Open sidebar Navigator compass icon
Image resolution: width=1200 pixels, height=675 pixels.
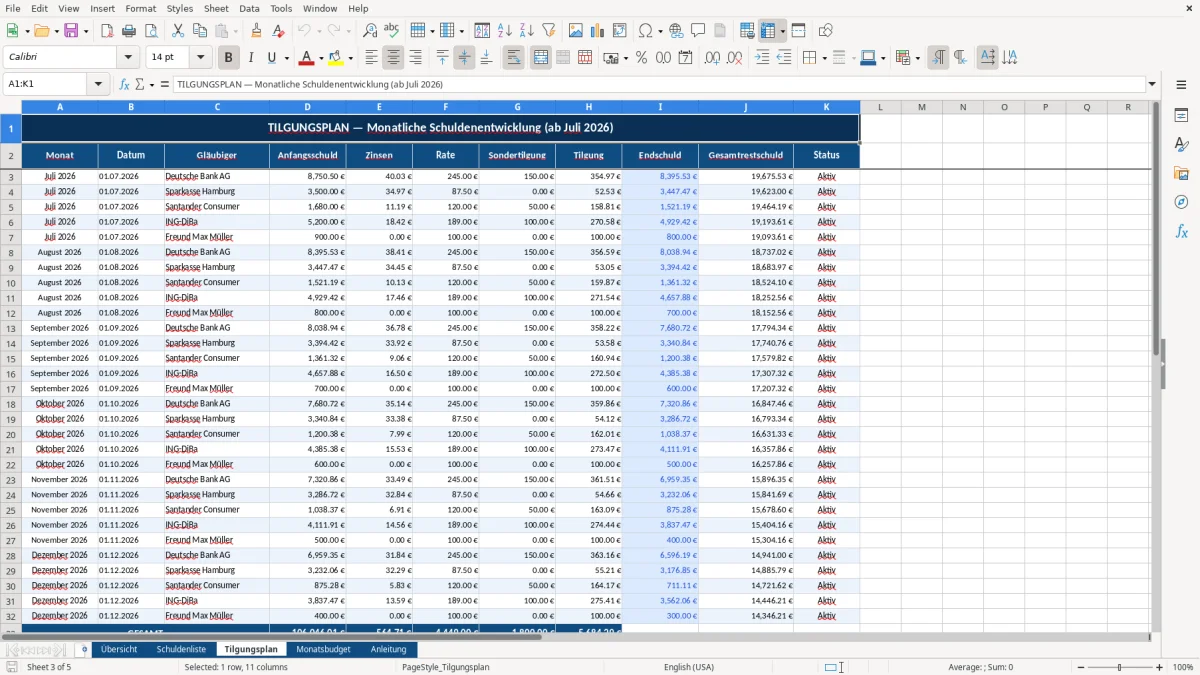coord(1181,202)
